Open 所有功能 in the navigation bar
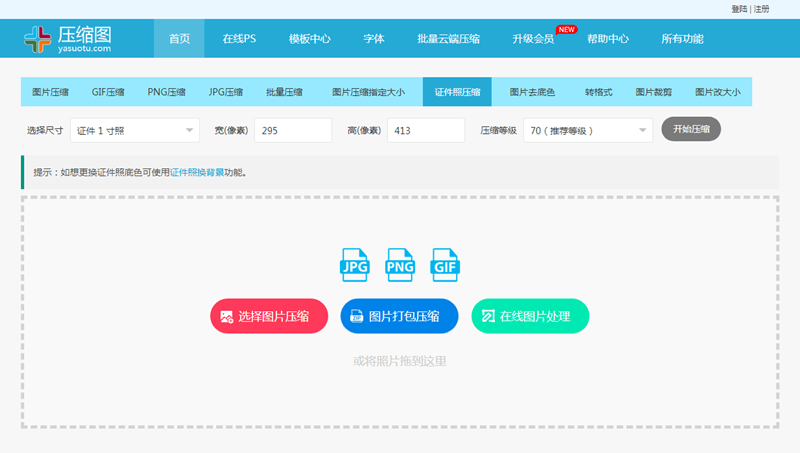Image resolution: width=800 pixels, height=453 pixels. click(683, 39)
